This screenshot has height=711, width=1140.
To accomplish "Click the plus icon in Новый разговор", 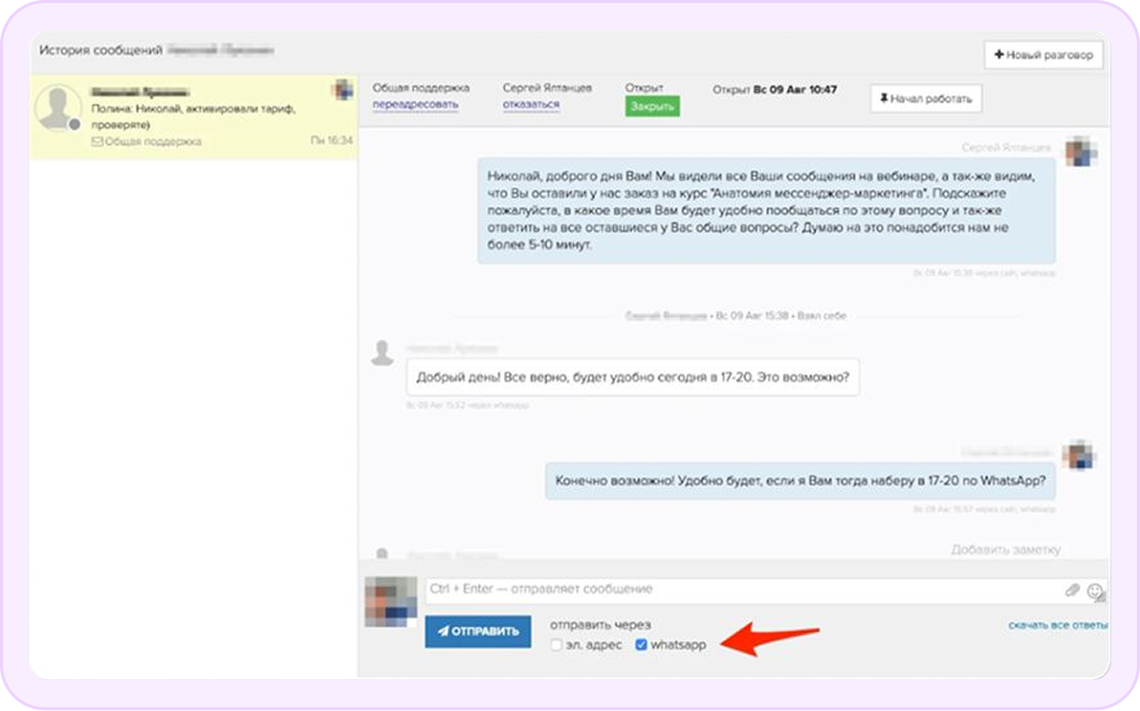I will (998, 55).
